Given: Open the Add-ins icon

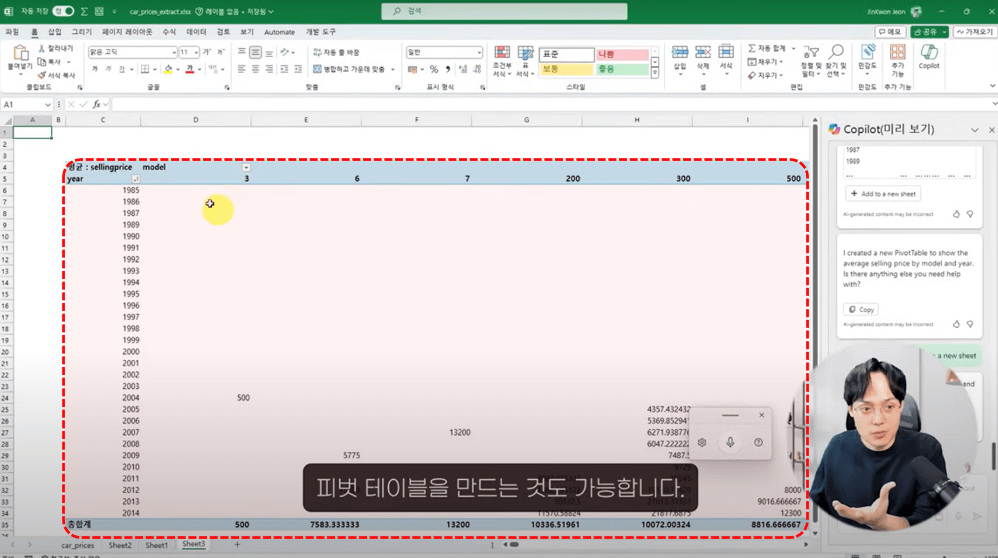Looking at the screenshot, I should coord(897,52).
